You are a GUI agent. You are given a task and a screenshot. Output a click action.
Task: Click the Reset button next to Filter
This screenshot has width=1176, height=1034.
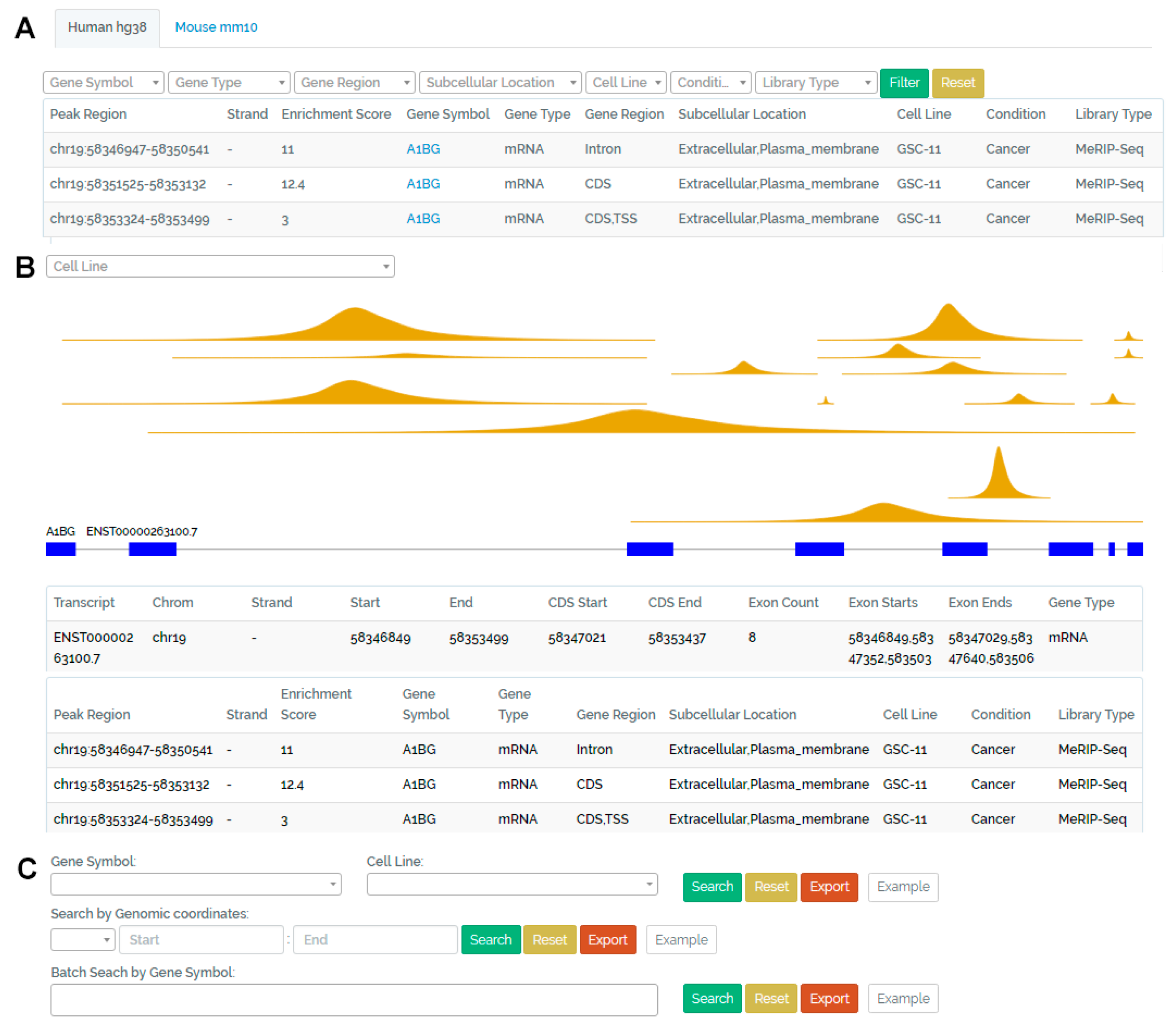tap(958, 83)
